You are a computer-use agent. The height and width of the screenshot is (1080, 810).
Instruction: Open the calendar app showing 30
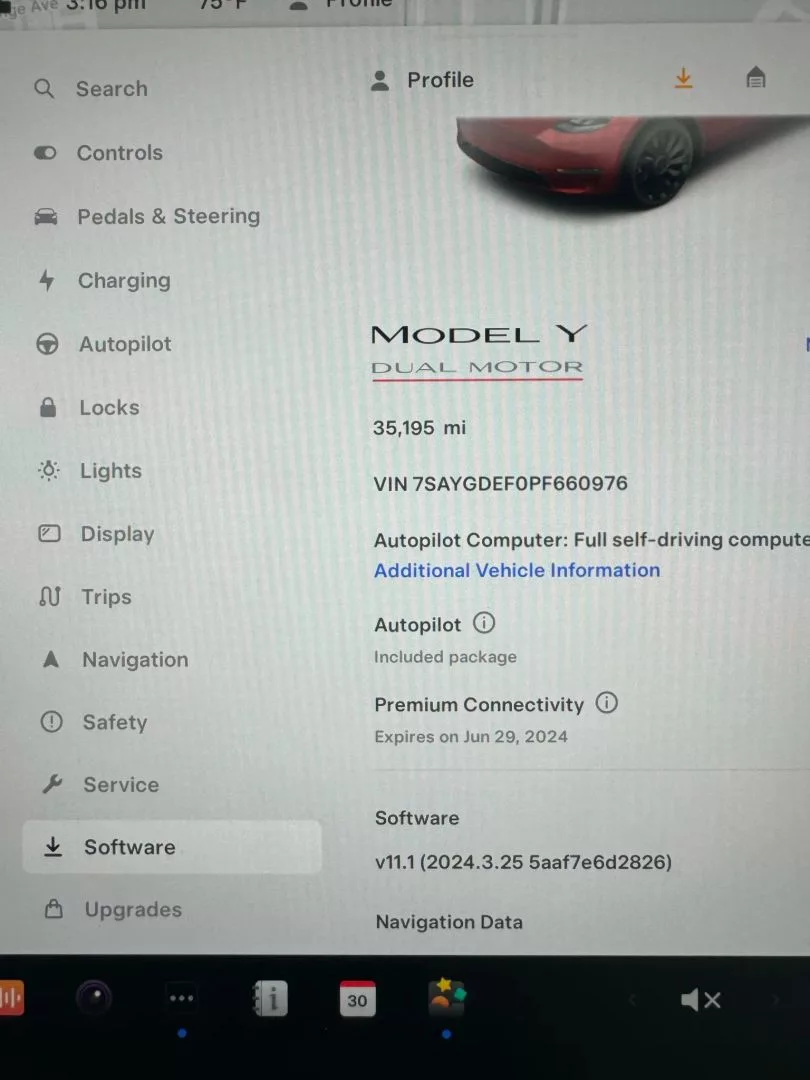357,999
